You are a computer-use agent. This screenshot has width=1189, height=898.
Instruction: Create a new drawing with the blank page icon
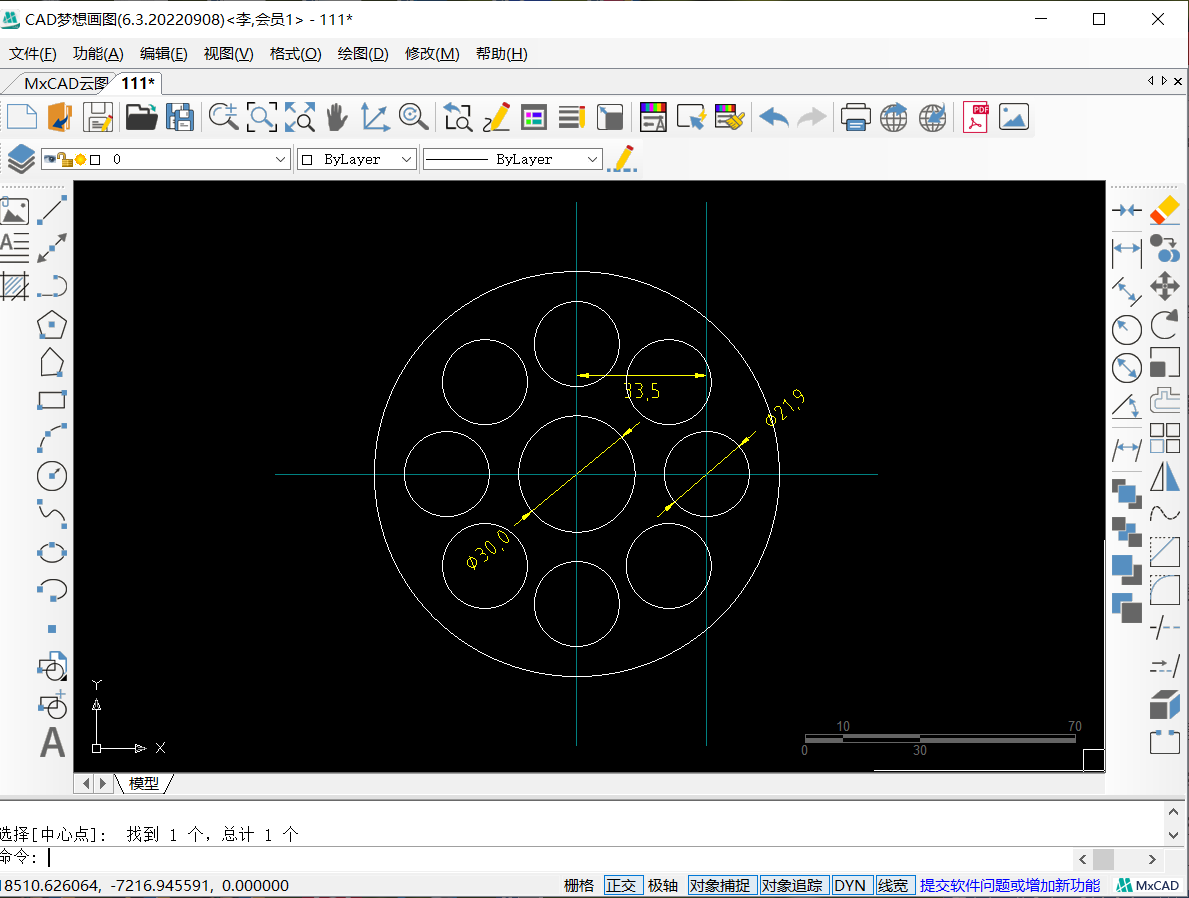click(22, 118)
